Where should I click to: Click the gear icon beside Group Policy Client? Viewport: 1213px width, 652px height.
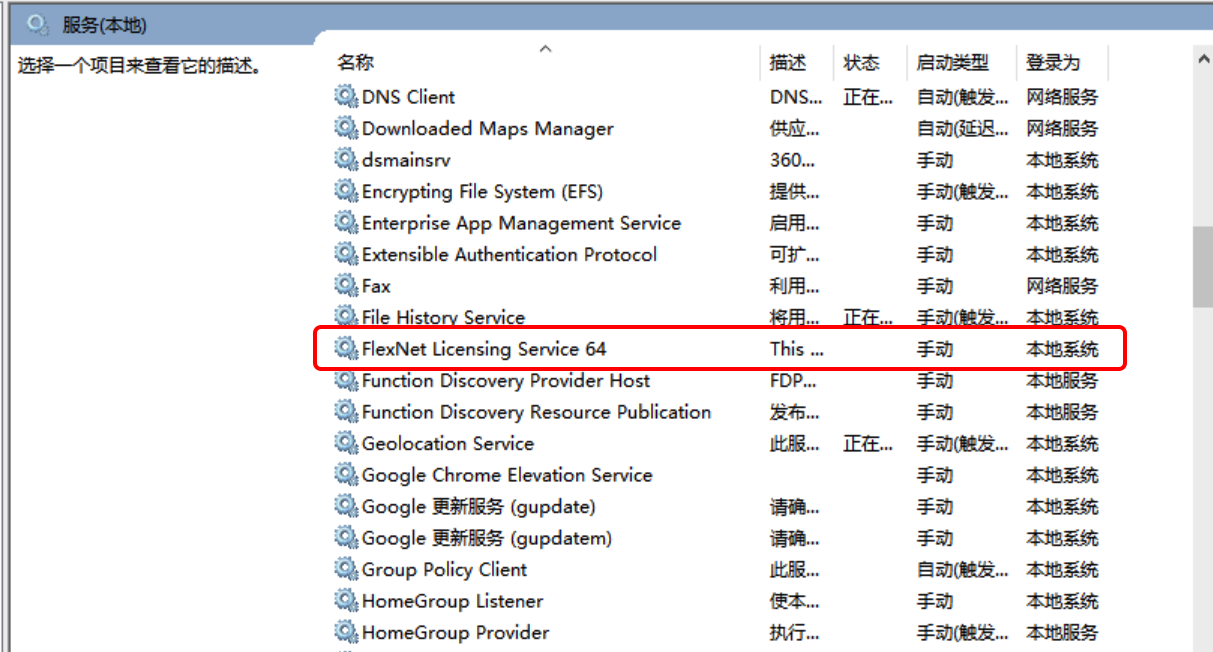(x=346, y=569)
